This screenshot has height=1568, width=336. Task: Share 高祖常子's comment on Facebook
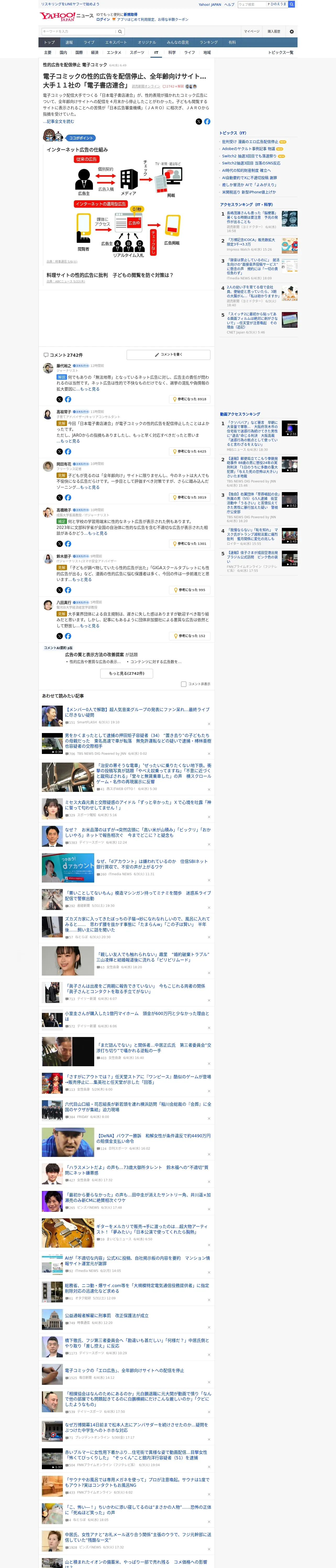(68, 451)
